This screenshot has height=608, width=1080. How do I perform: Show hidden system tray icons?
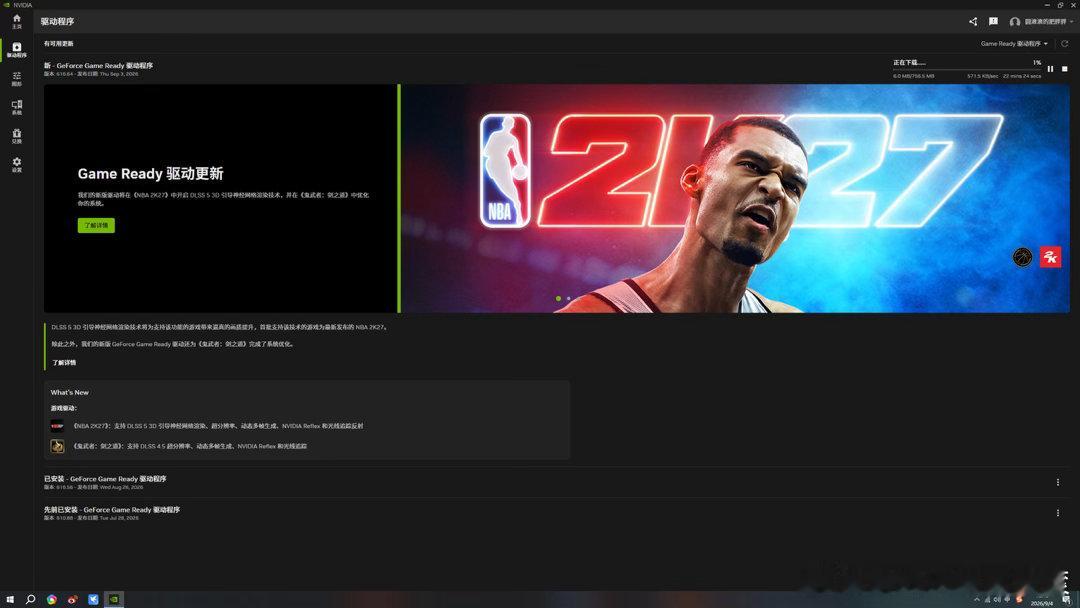coord(977,600)
